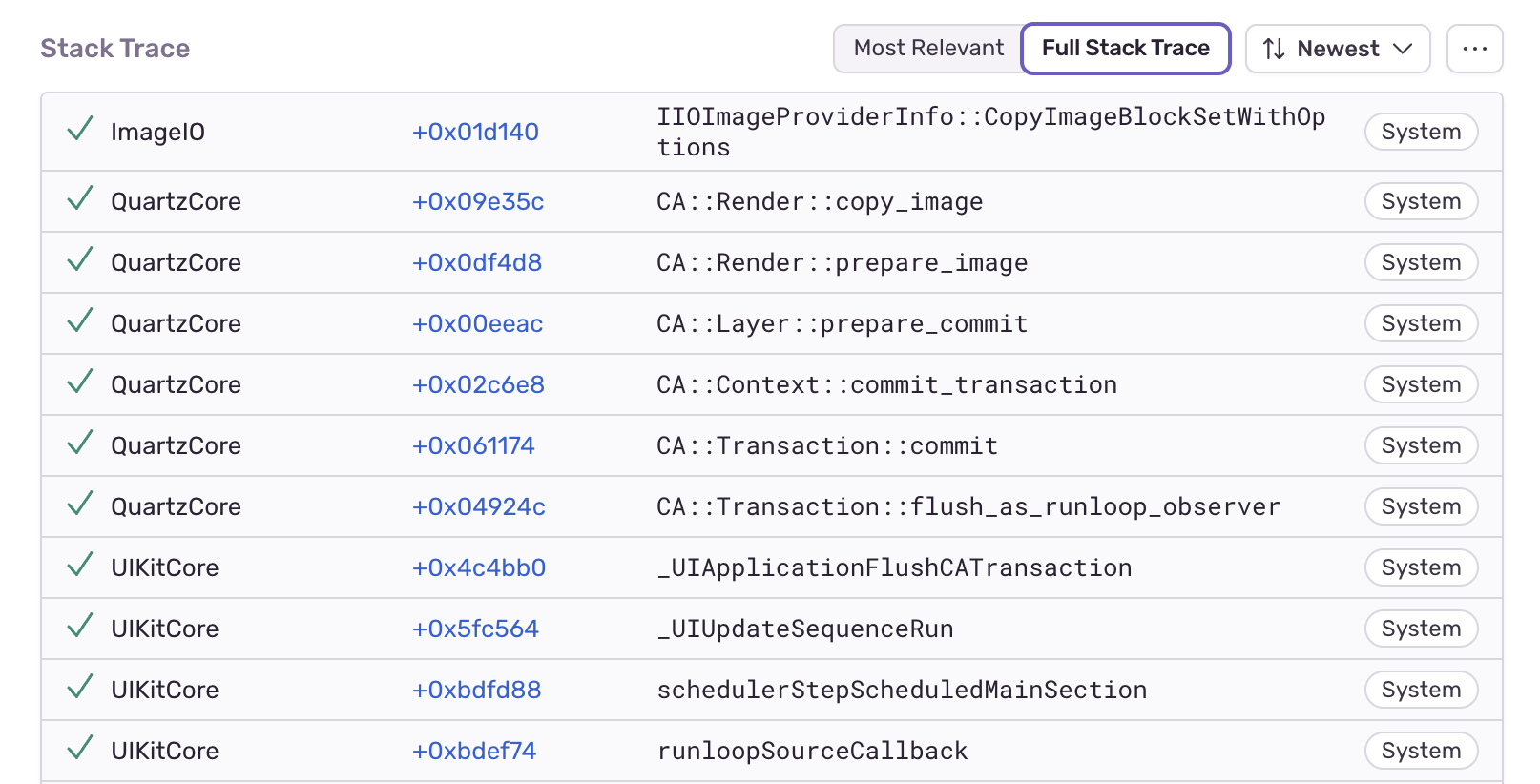Toggle the System tag on the ImageIO frame
The height and width of the screenshot is (784, 1540).
(x=1421, y=132)
